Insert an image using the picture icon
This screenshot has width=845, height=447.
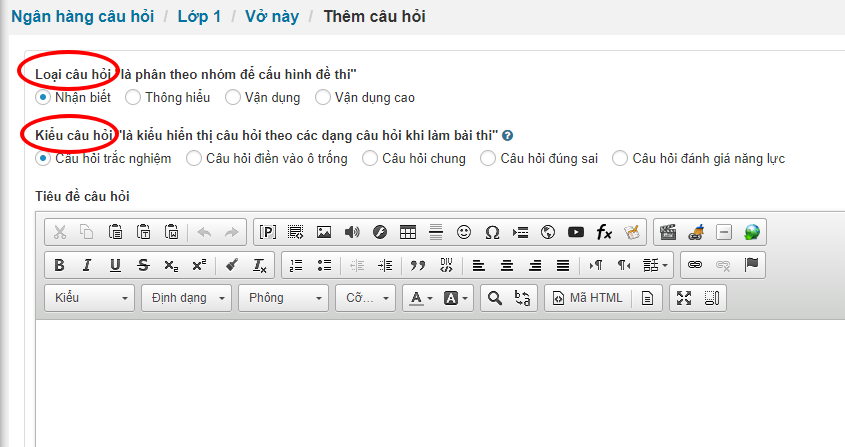[x=324, y=232]
